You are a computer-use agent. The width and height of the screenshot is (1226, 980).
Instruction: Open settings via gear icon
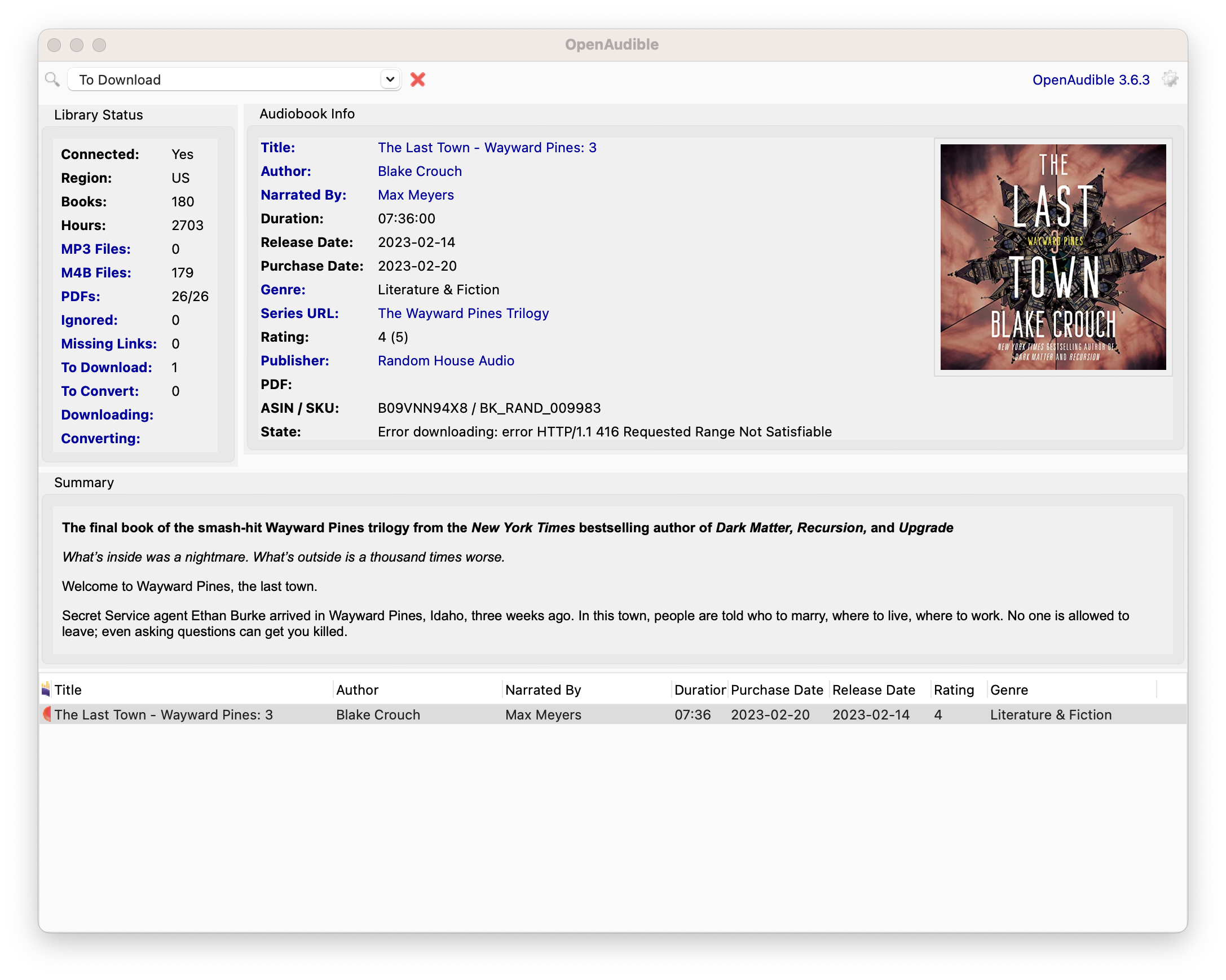pyautogui.click(x=1170, y=80)
